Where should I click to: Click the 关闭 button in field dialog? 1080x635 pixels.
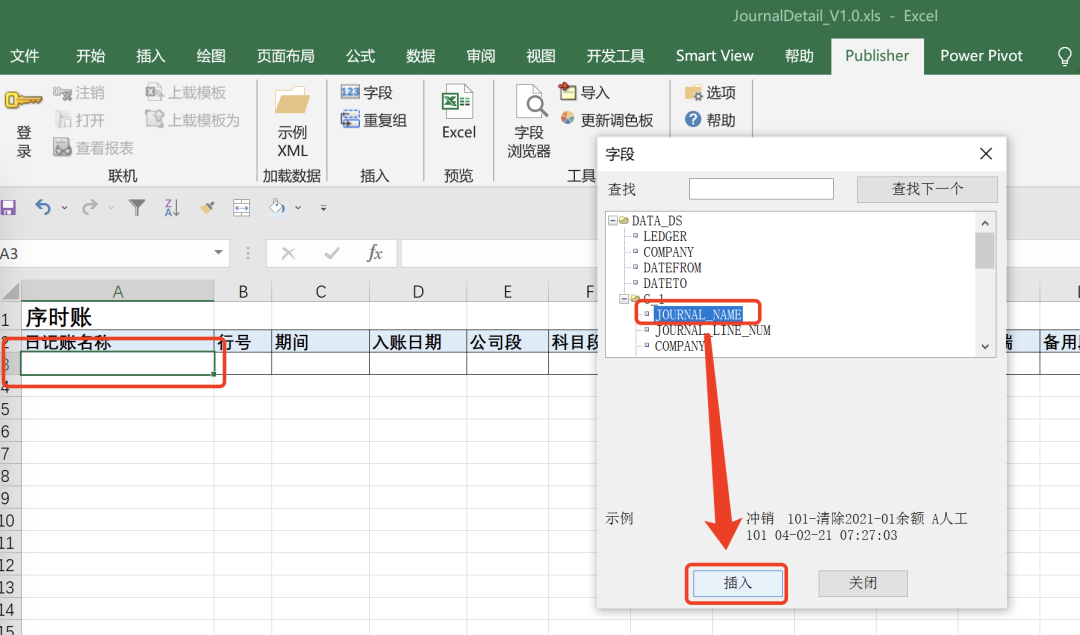click(x=863, y=583)
